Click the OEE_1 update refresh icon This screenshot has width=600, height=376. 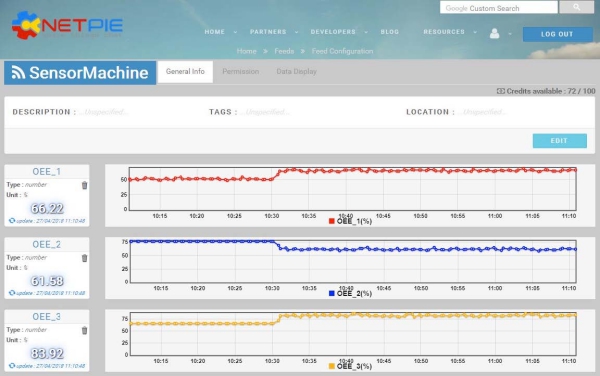(12, 221)
